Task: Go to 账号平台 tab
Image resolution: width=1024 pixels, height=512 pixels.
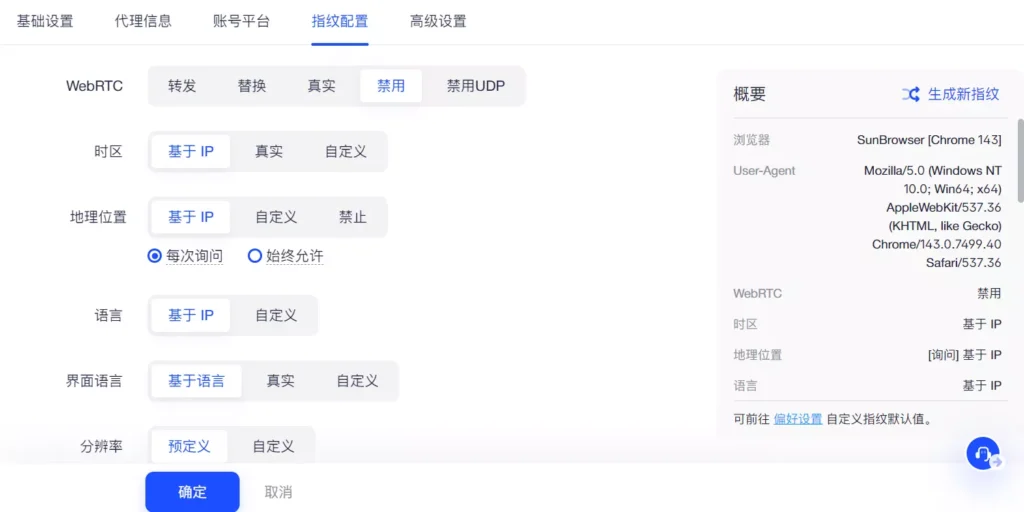Action: click(x=241, y=21)
